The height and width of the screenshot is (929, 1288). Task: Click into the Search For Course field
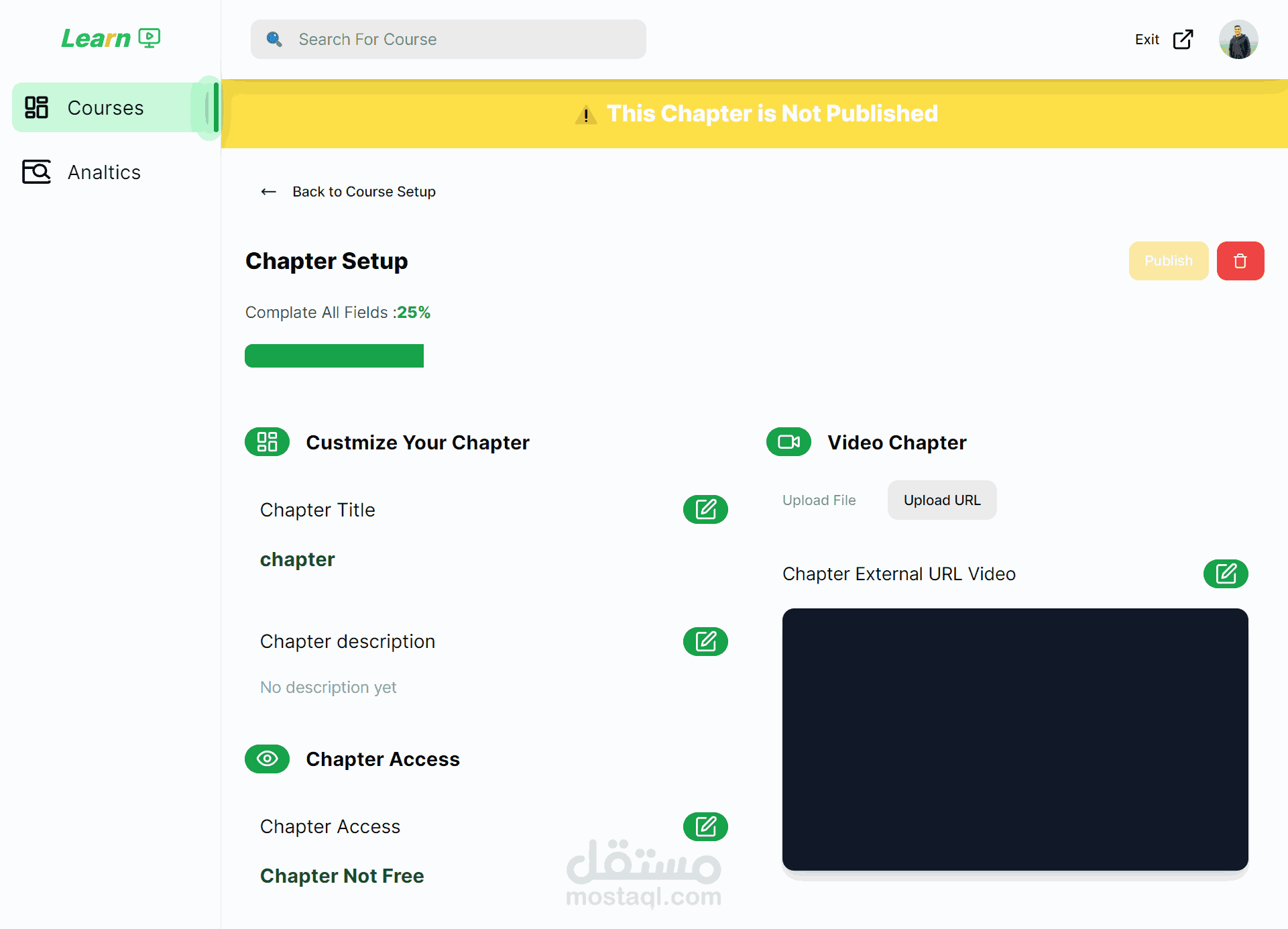coord(463,40)
